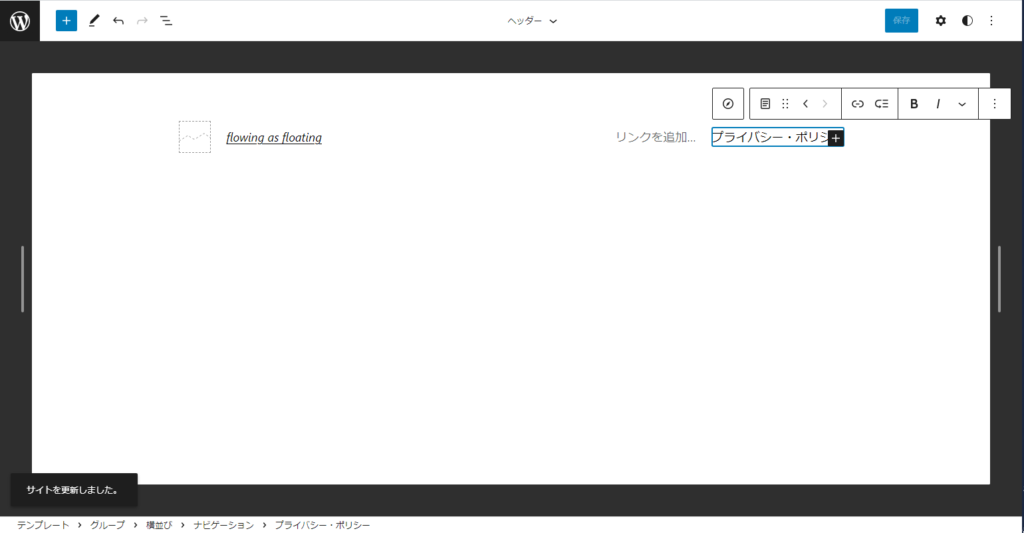Toggle italic formatting
The width and height of the screenshot is (1024, 533).
(x=938, y=104)
